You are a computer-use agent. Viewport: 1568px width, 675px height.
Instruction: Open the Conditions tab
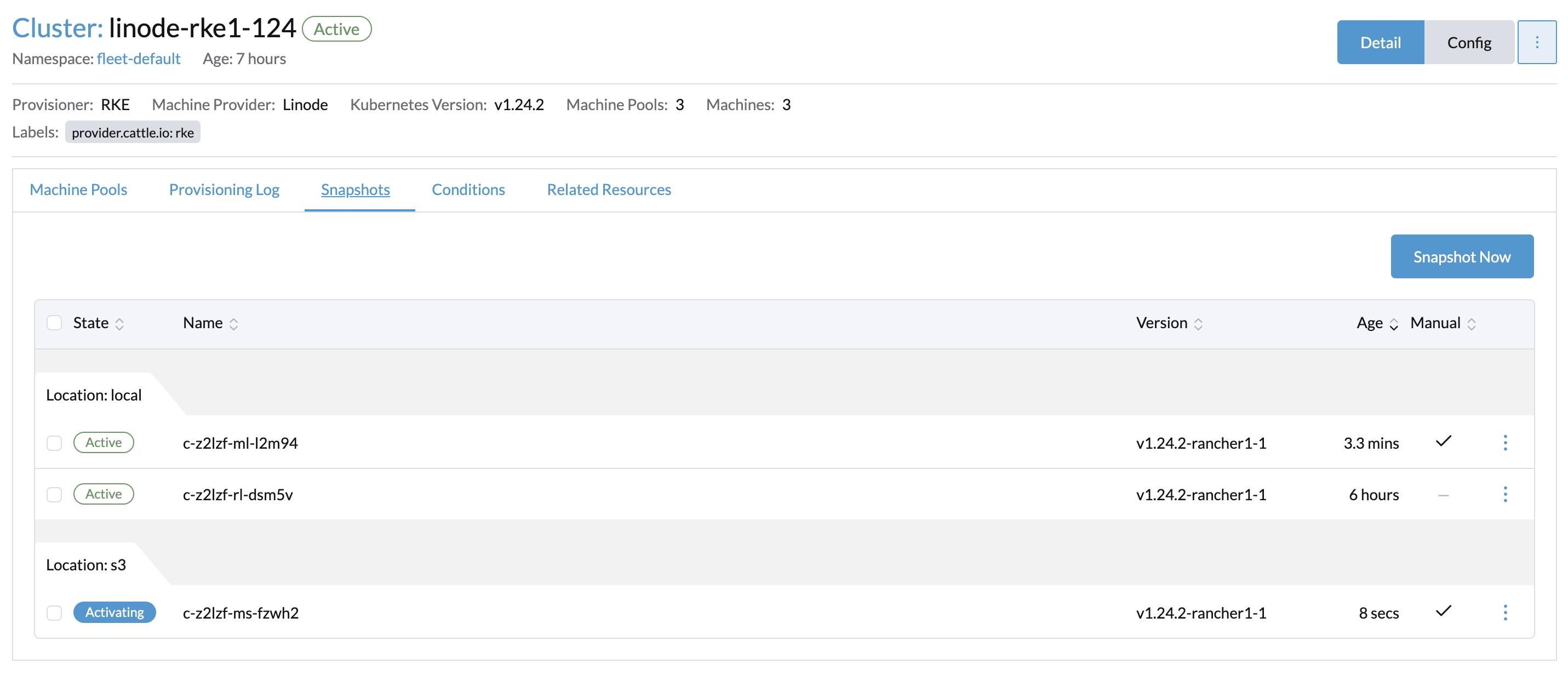[468, 189]
